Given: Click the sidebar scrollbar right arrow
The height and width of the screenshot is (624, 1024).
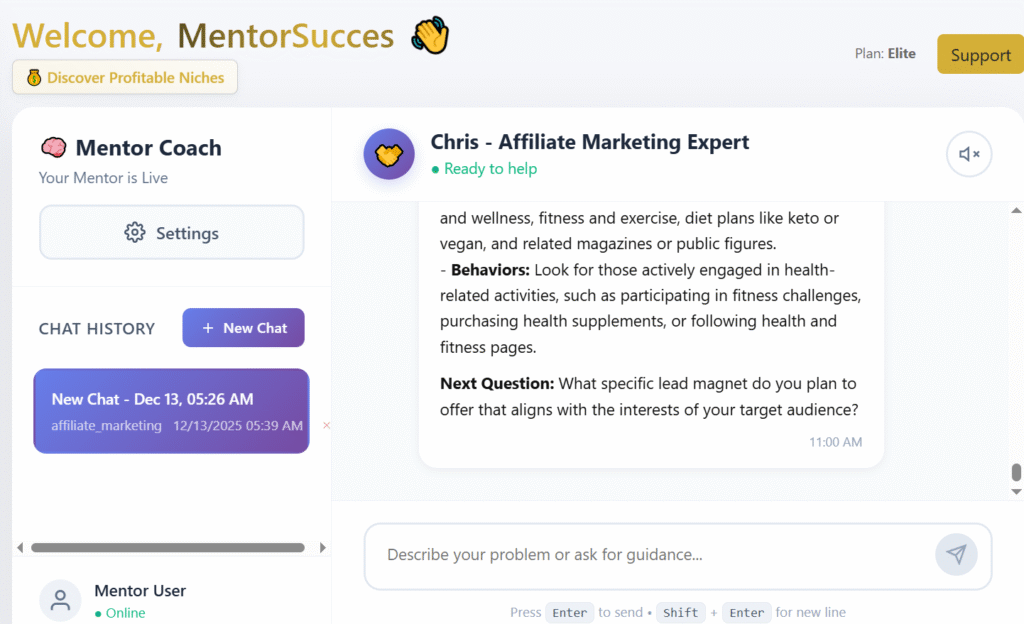Looking at the screenshot, I should pyautogui.click(x=322, y=548).
